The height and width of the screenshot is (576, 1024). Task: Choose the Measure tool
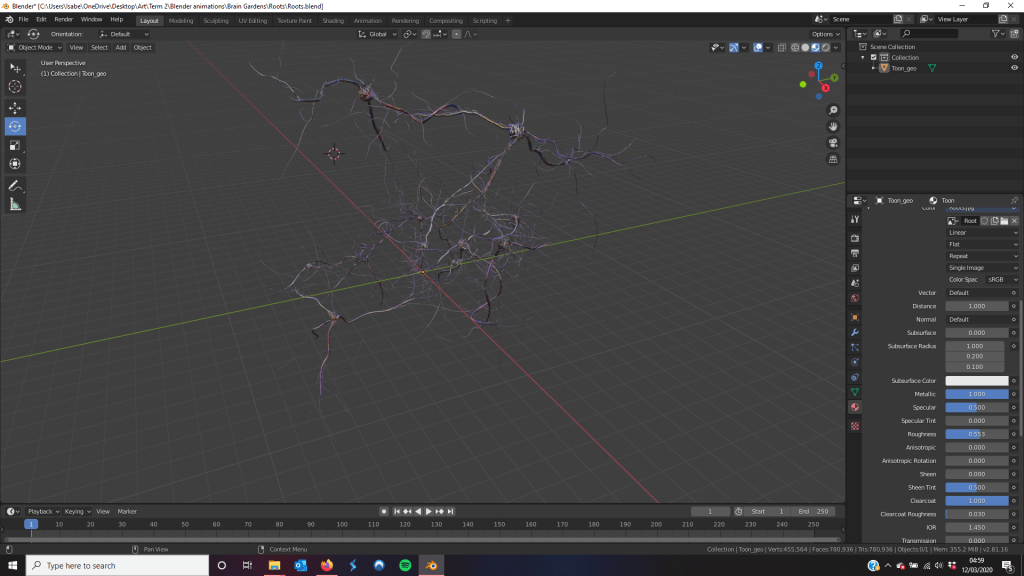click(x=15, y=205)
